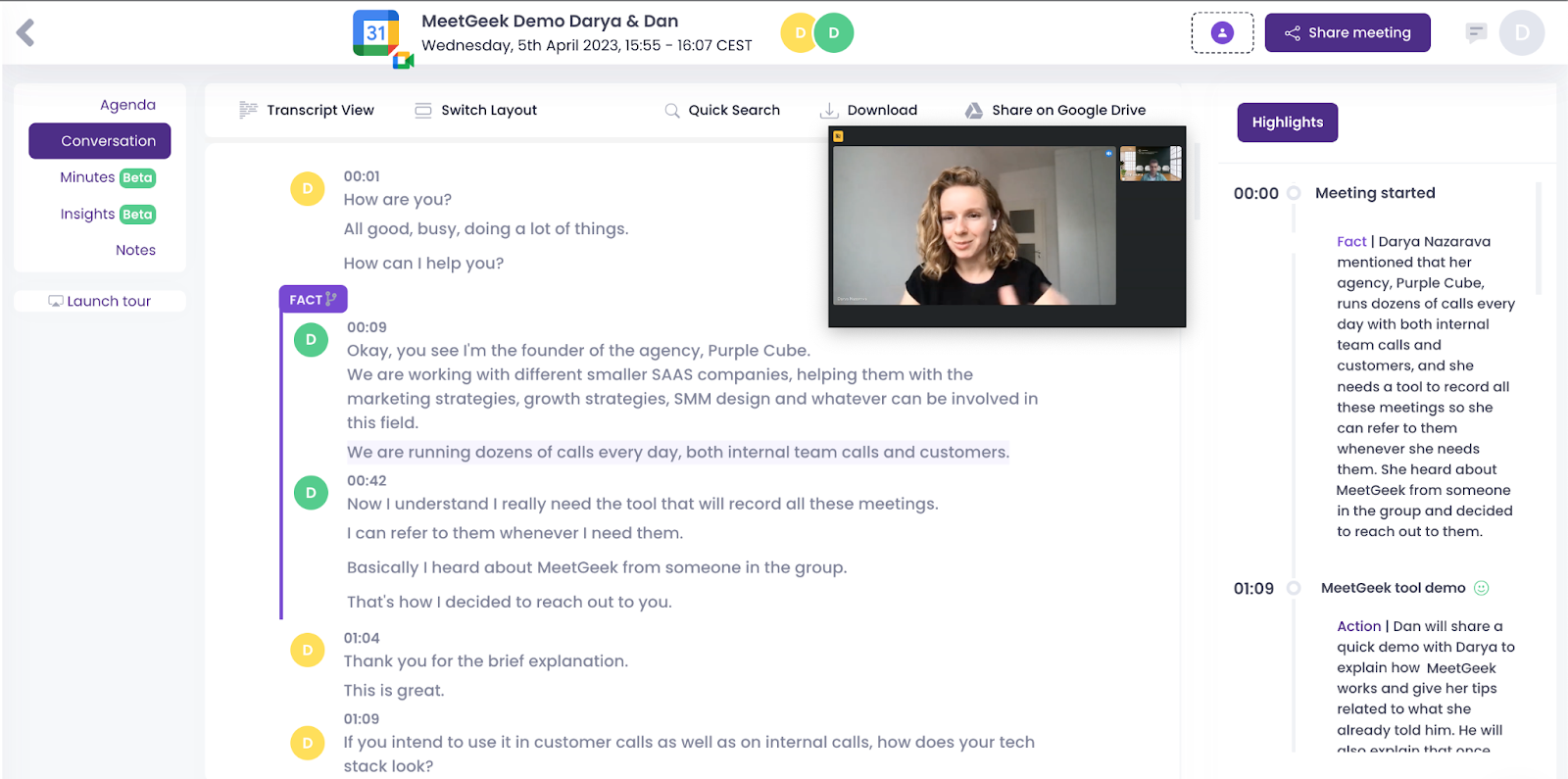
Task: Open the Insights Beta section
Action: pyautogui.click(x=107, y=215)
